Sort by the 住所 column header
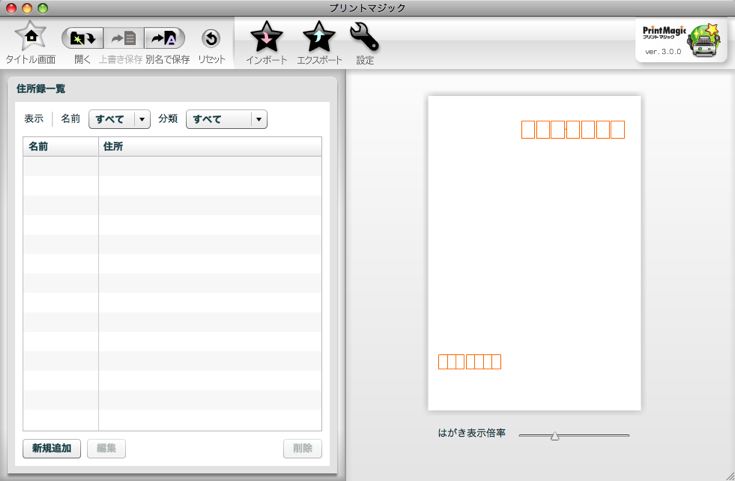 coord(210,147)
